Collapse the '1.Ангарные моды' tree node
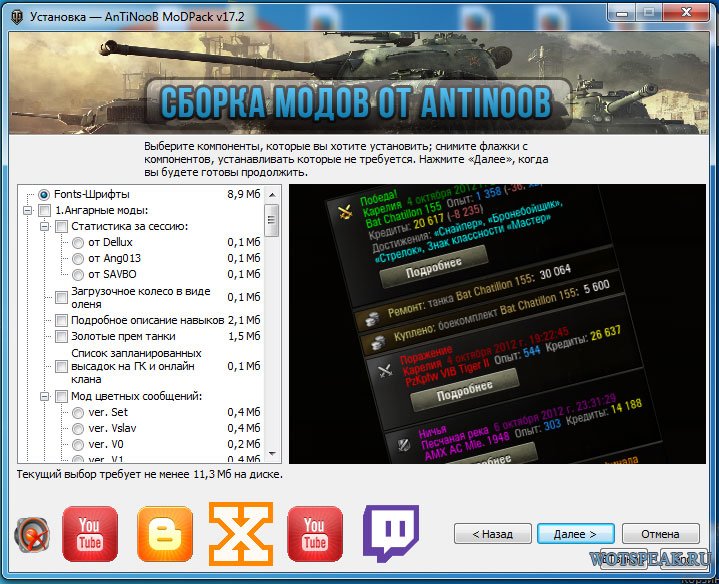This screenshot has width=719, height=584. click(26, 210)
